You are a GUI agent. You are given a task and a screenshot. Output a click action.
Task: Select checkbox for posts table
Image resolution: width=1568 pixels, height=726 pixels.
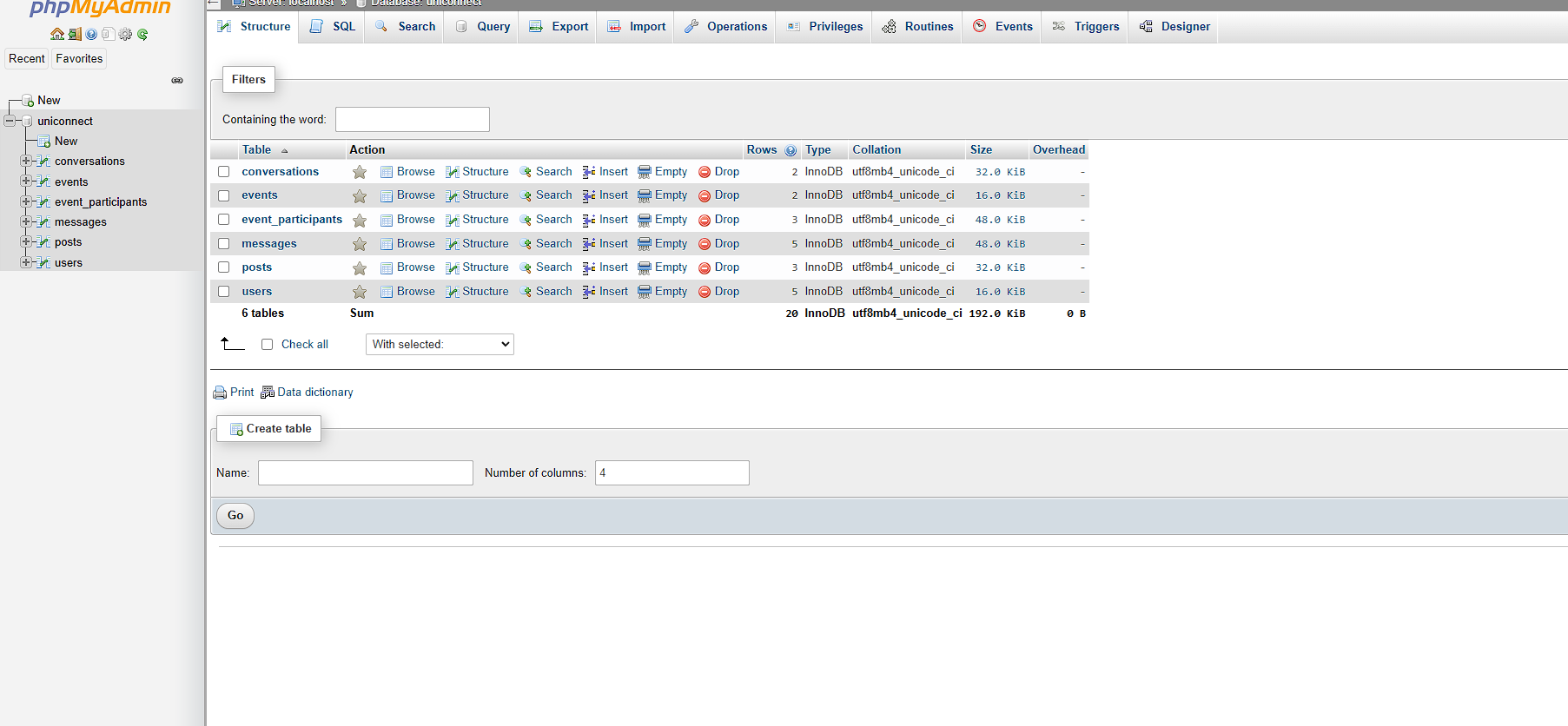(224, 267)
